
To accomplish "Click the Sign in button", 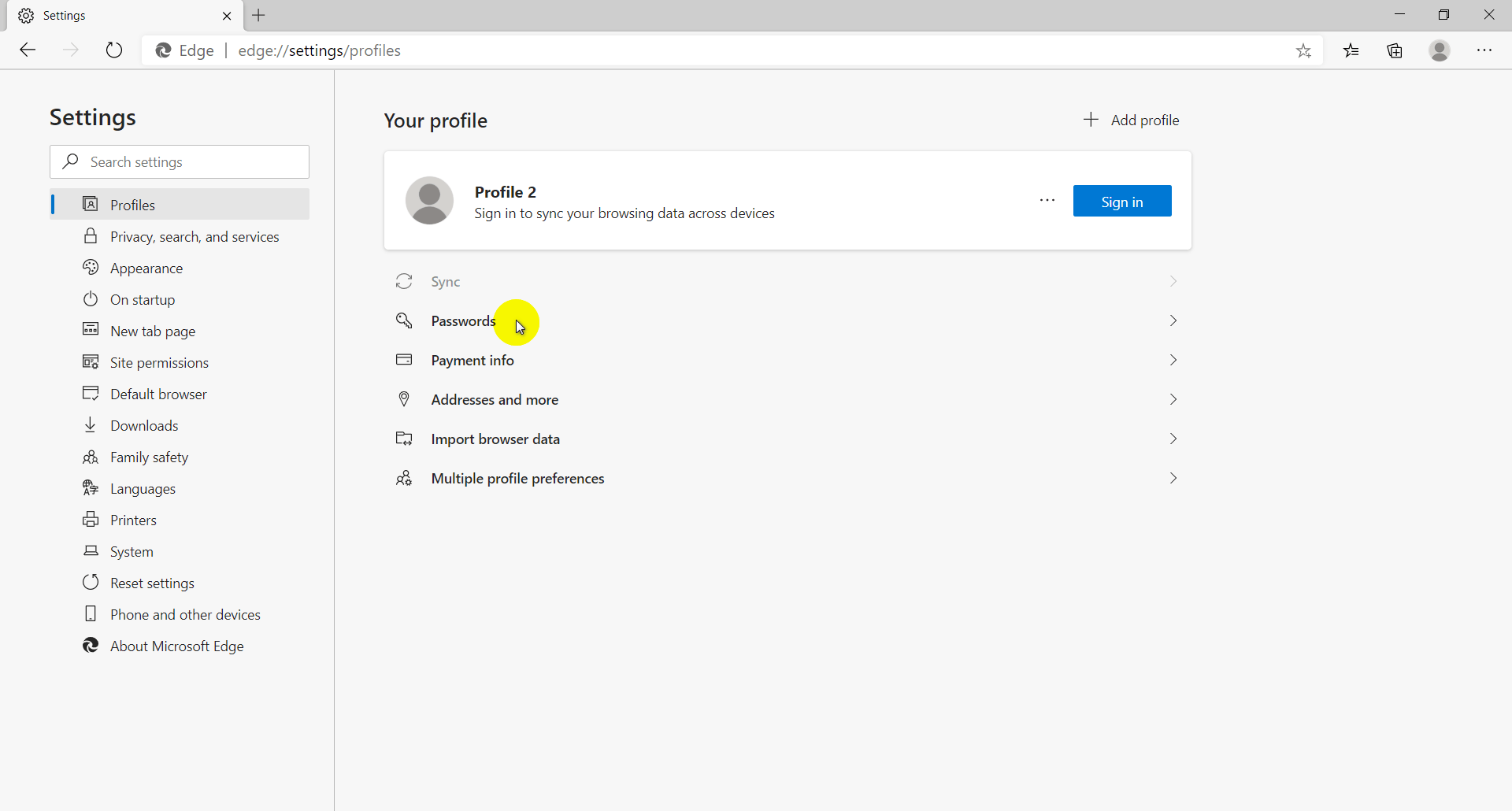I will click(1121, 201).
